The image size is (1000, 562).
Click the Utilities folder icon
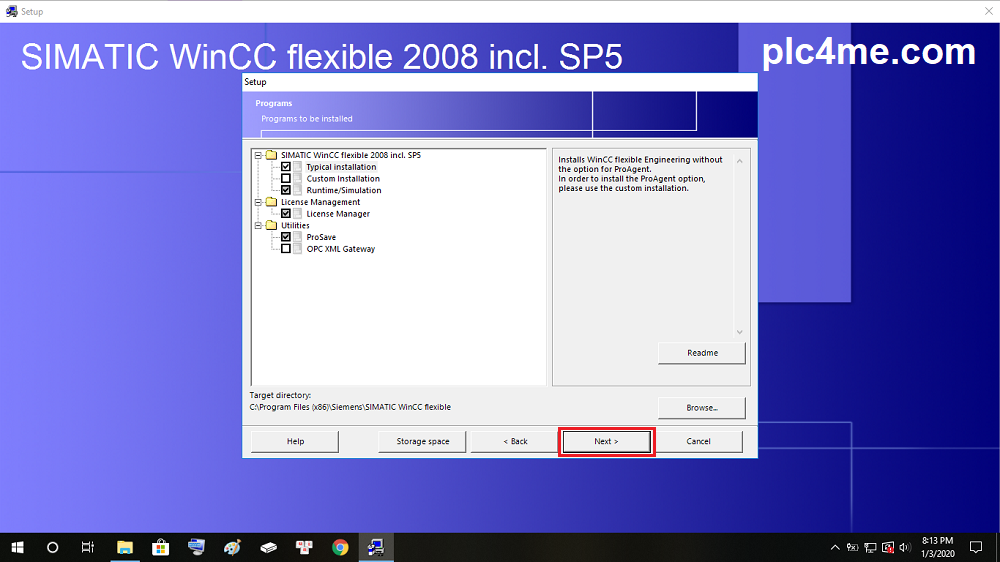271,225
